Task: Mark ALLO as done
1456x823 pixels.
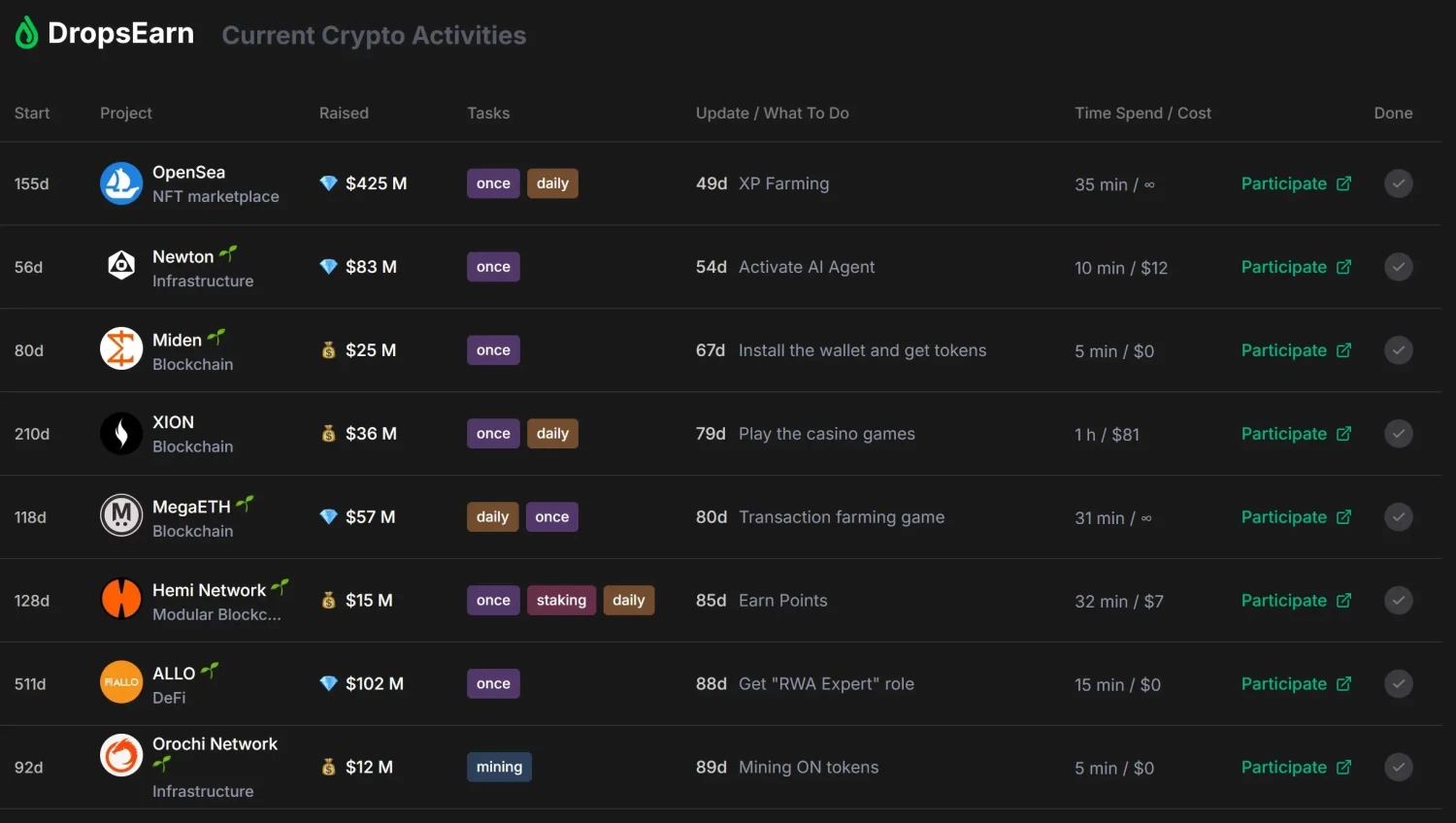Action: (x=1399, y=684)
